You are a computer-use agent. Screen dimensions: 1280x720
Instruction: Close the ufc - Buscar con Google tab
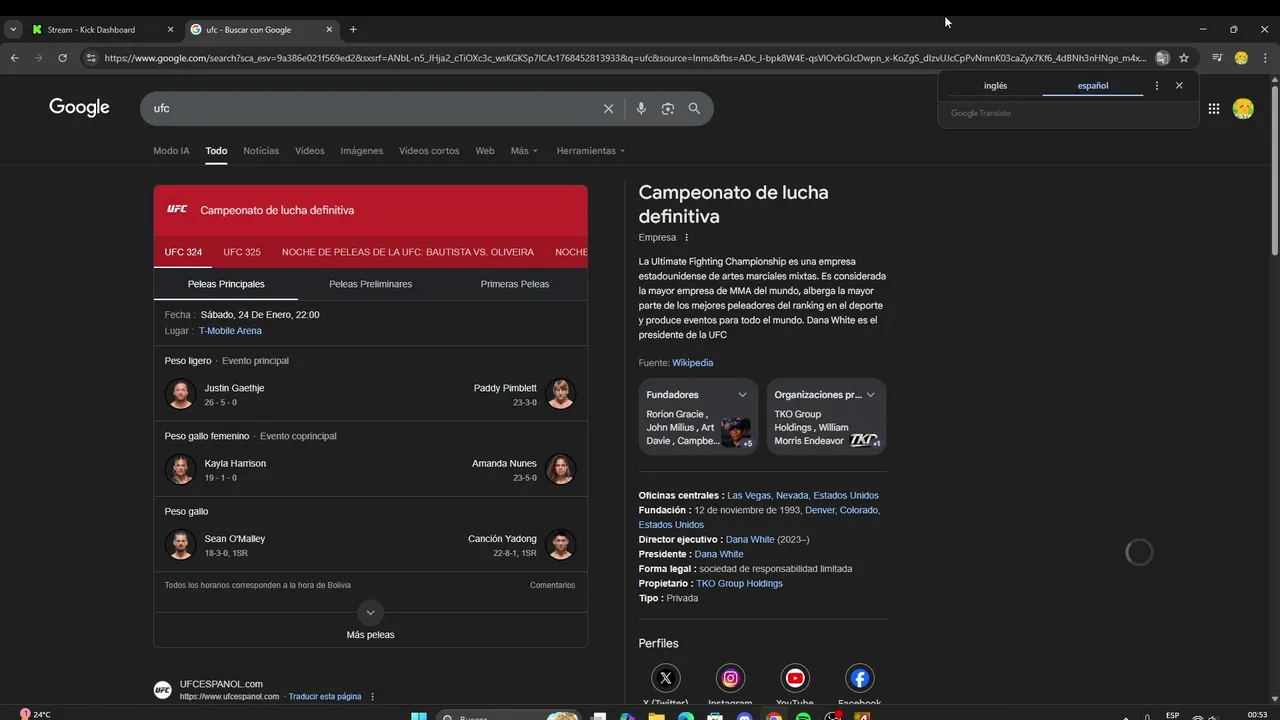tap(329, 30)
